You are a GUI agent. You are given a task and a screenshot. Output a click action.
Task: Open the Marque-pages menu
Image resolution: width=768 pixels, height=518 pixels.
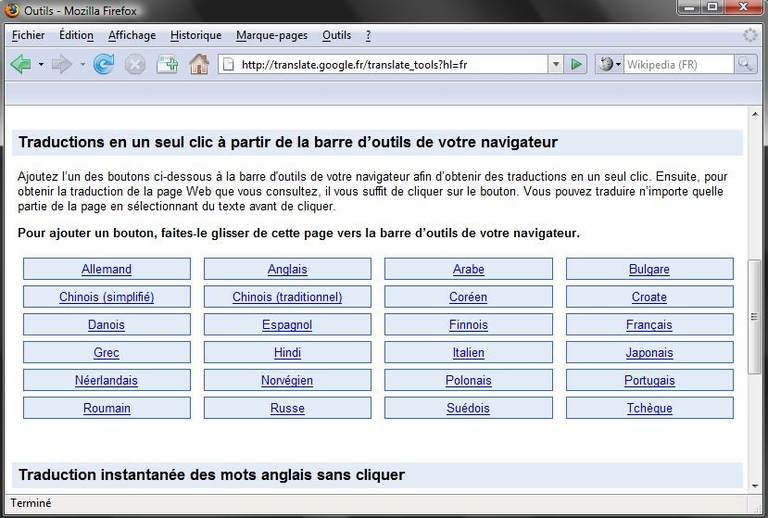[272, 35]
